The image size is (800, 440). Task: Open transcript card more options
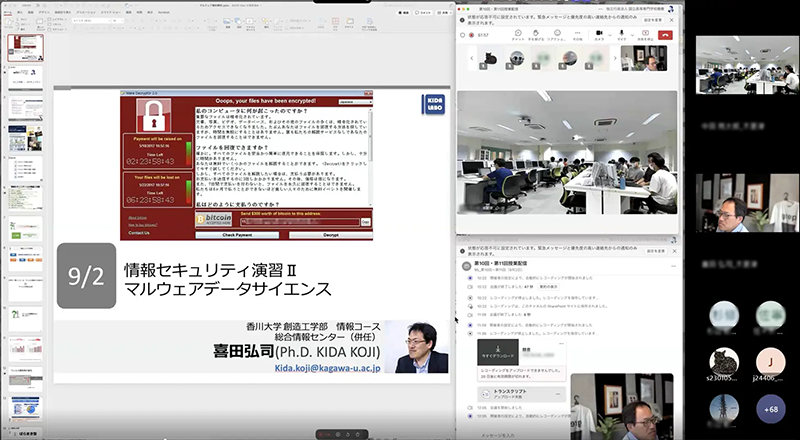pyautogui.click(x=558, y=394)
